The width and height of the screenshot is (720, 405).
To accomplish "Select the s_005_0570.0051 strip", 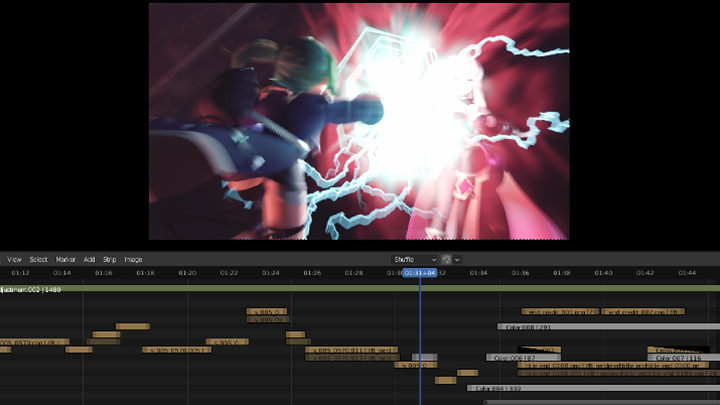I will (x=177, y=350).
